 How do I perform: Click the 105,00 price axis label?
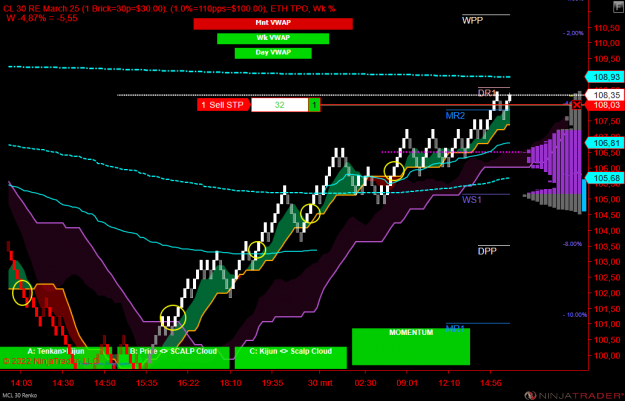607,199
